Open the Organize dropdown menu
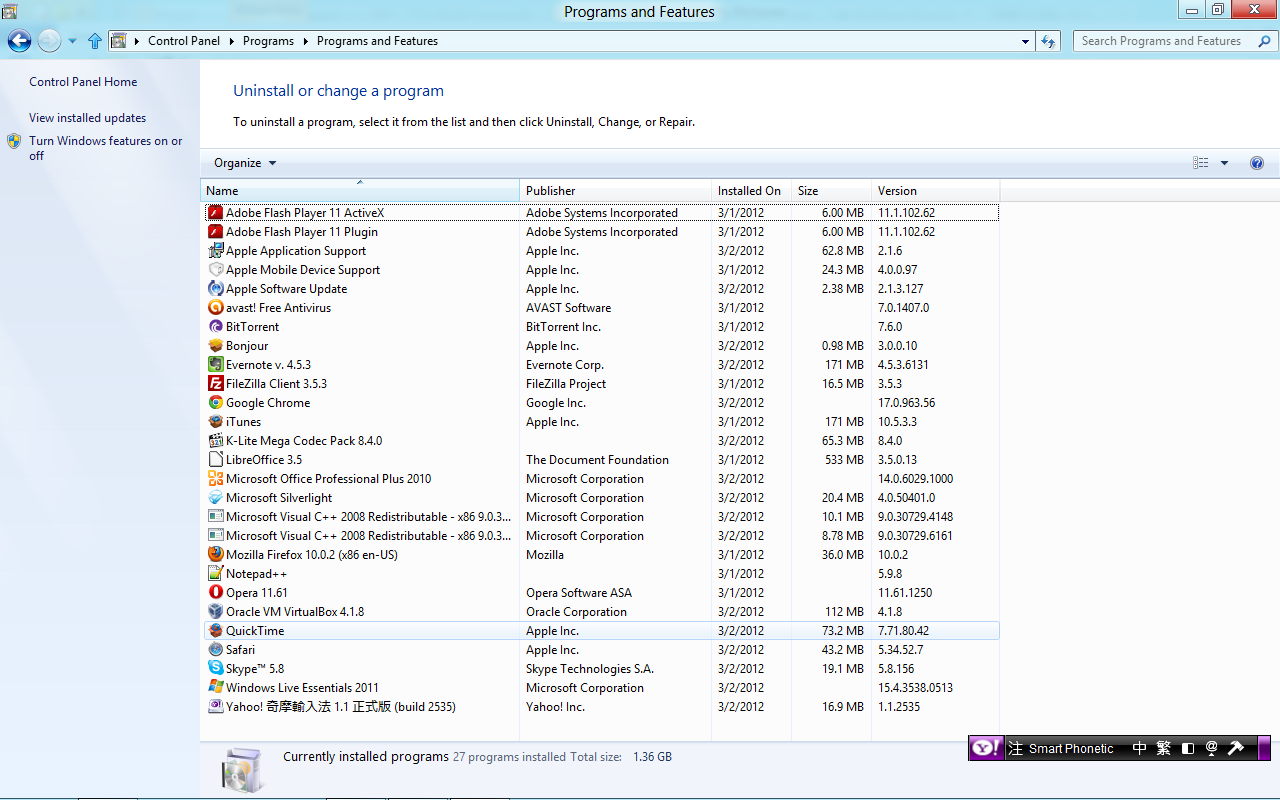The height and width of the screenshot is (800, 1280). [245, 163]
